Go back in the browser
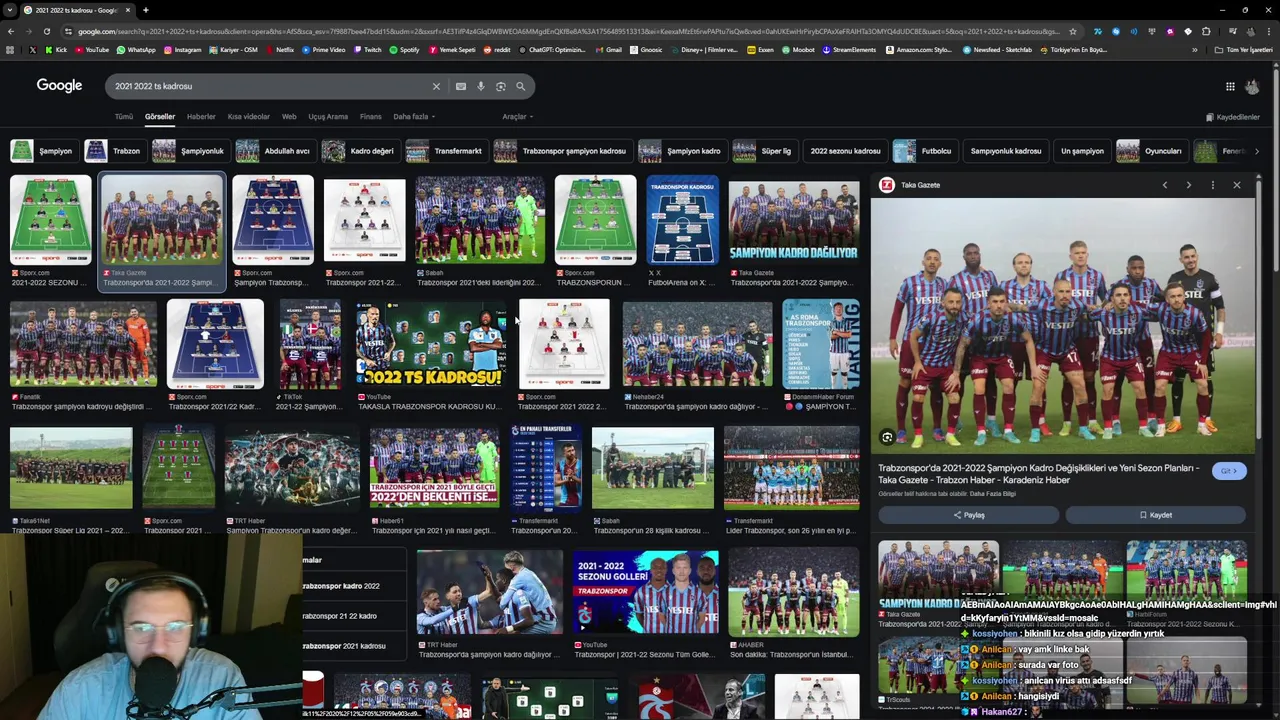 pos(11,31)
